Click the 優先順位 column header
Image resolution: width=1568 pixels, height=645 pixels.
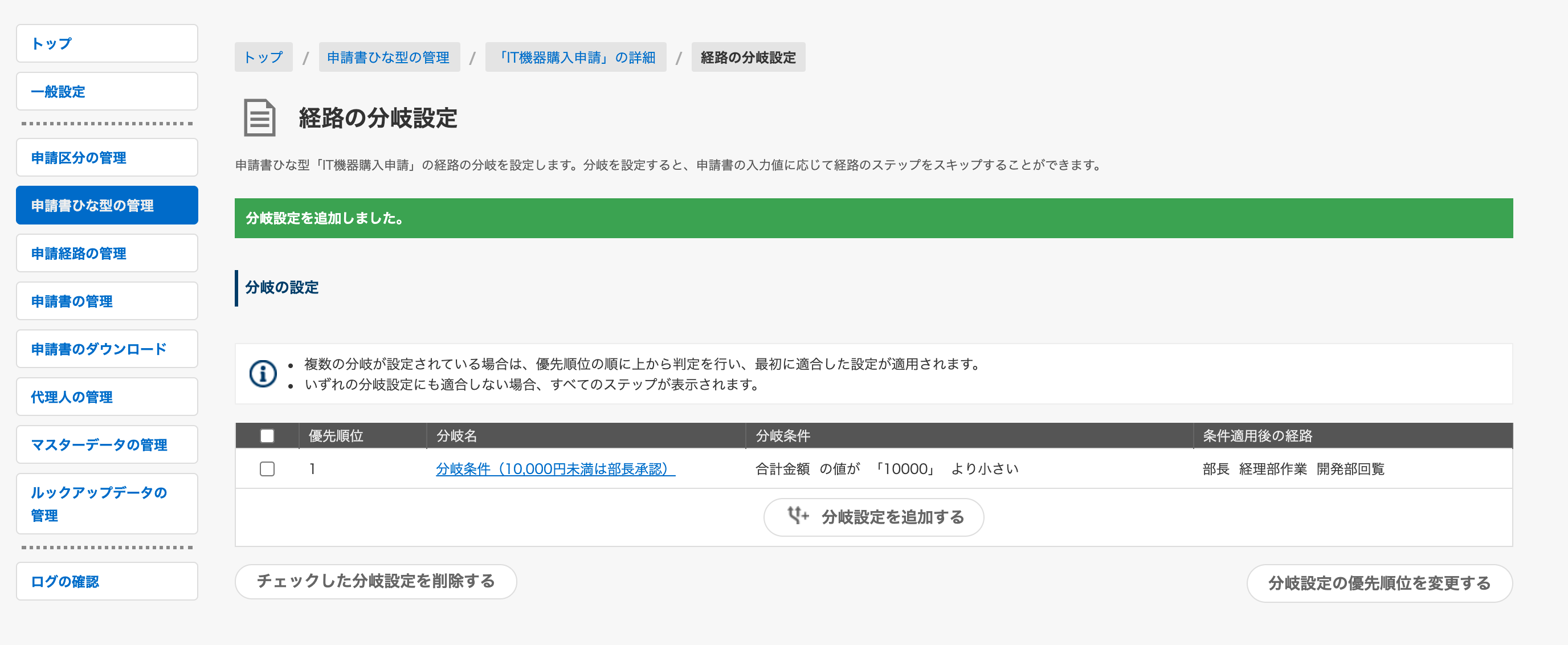pos(363,436)
